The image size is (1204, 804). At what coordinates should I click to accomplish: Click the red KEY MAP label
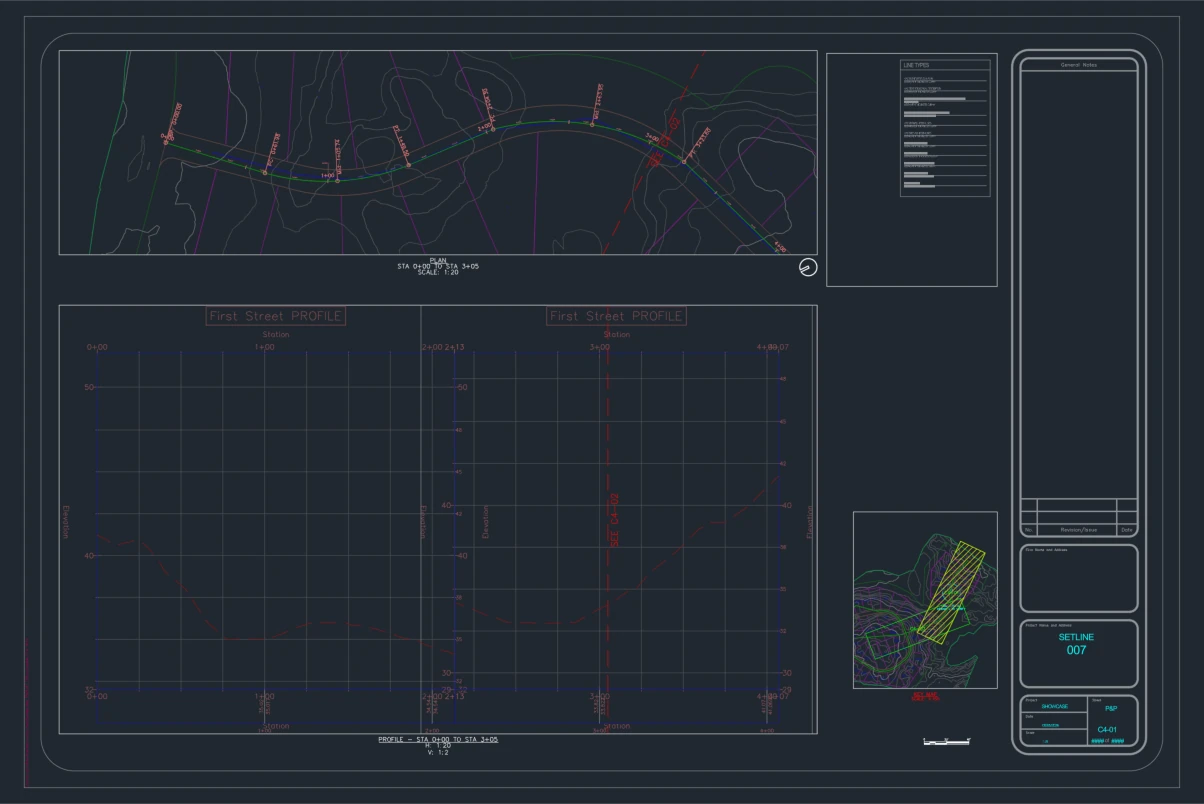click(925, 696)
